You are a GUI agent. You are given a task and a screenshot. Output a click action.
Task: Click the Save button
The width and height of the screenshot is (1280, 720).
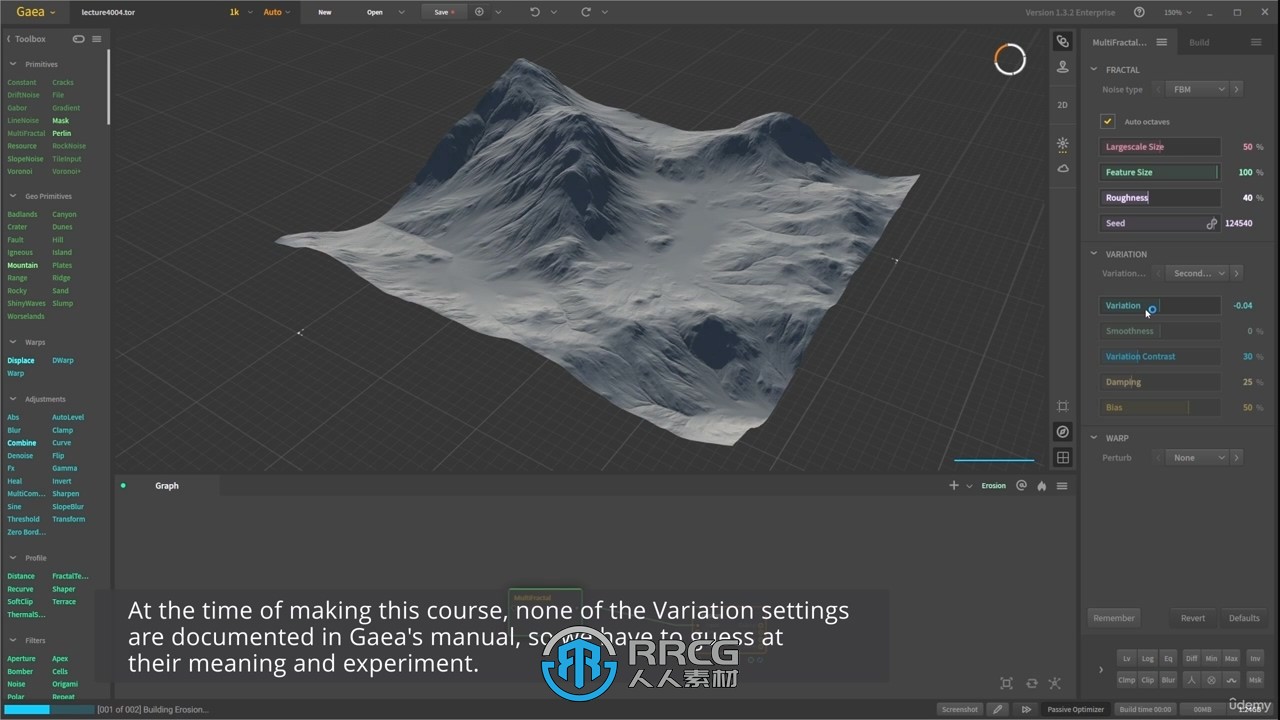(444, 12)
